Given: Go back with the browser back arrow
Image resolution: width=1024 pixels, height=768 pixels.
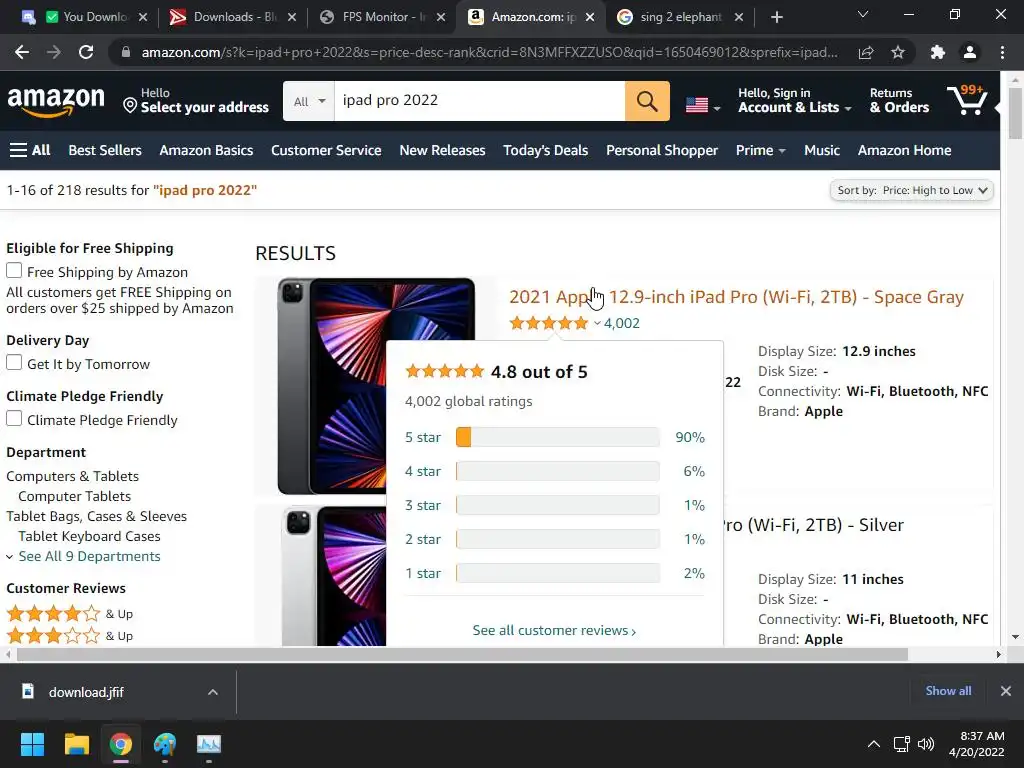Looking at the screenshot, I should [x=22, y=52].
